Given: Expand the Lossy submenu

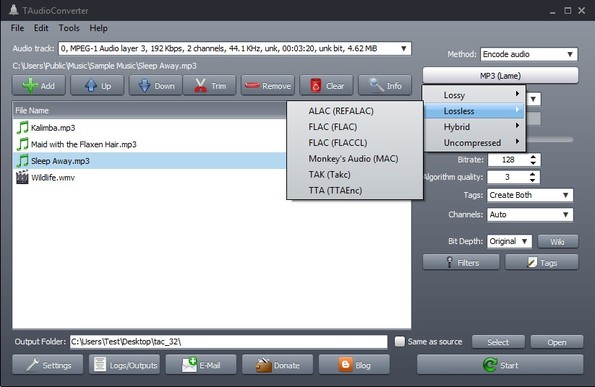Looking at the screenshot, I should (x=474, y=95).
